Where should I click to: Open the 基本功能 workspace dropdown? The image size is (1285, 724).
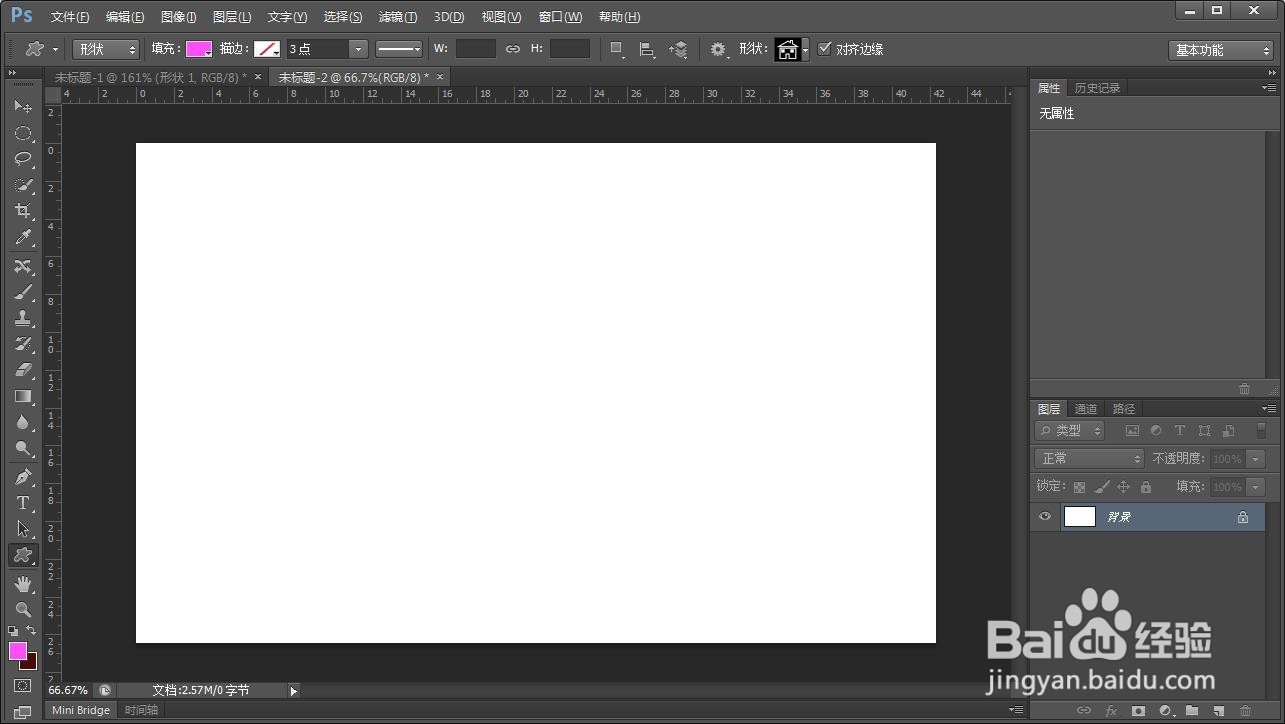[1221, 50]
